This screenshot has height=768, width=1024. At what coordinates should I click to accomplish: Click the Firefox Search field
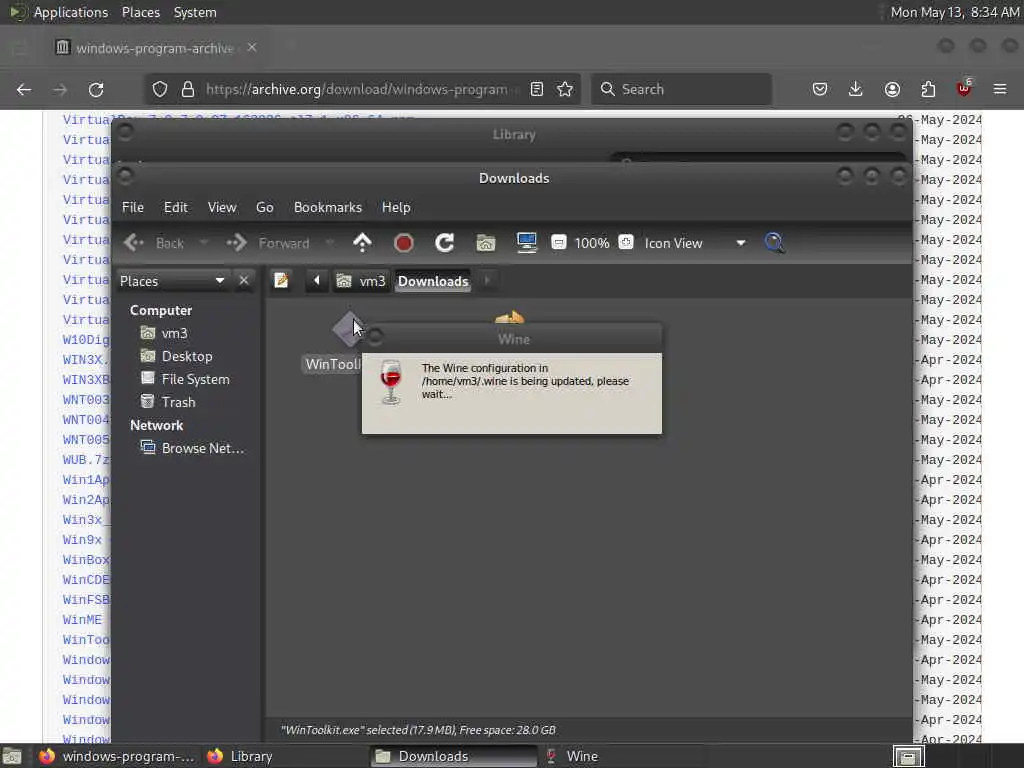click(681, 89)
